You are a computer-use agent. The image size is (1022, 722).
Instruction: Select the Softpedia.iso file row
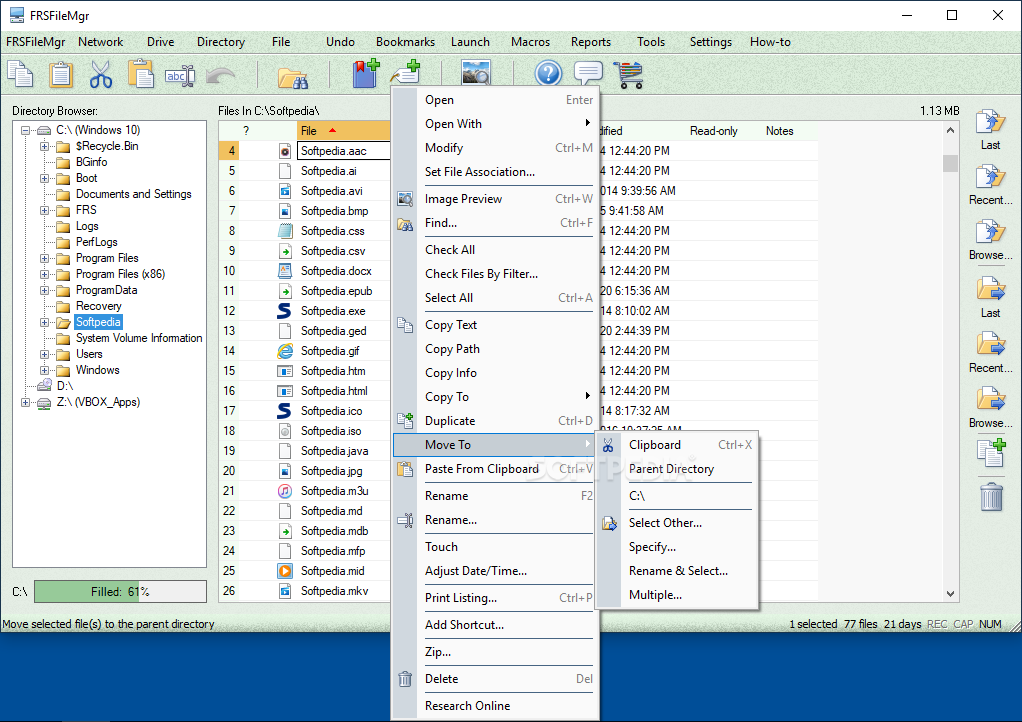(x=331, y=431)
